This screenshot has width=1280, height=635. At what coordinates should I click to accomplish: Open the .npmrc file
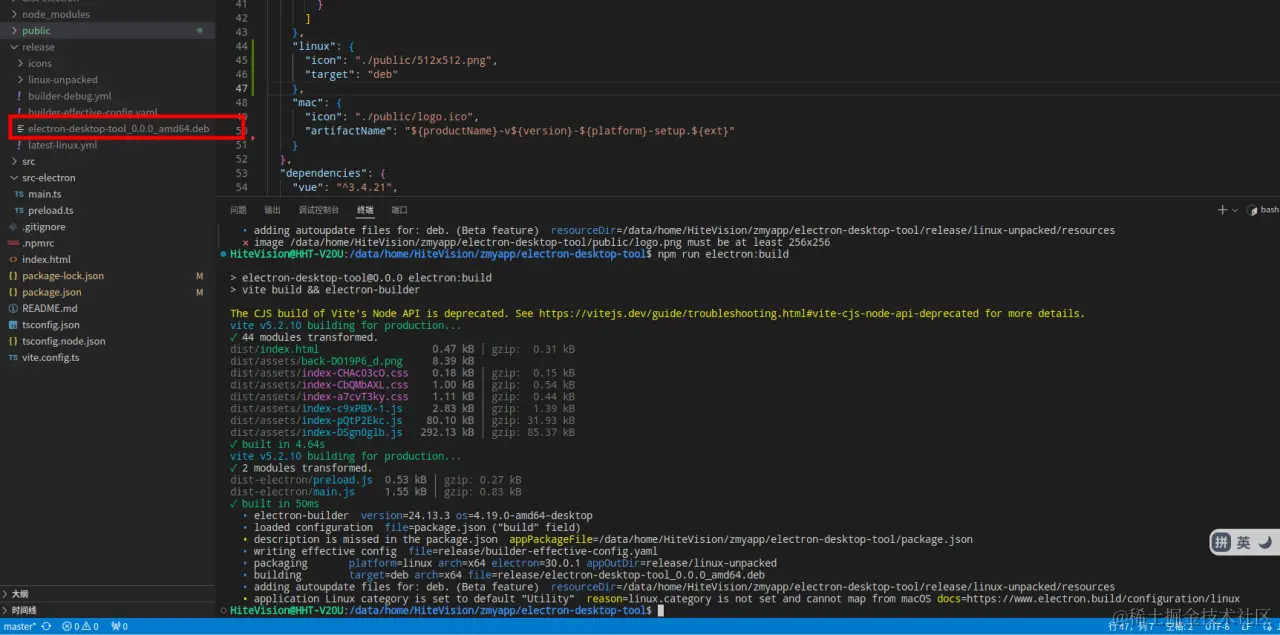pos(38,243)
